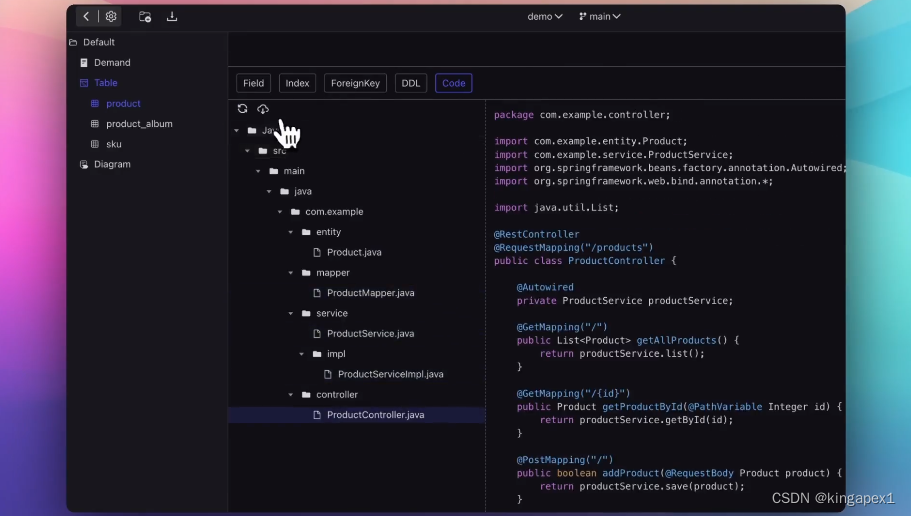Click the folder settings icon in top bar
The width and height of the screenshot is (911, 516).
145,16
